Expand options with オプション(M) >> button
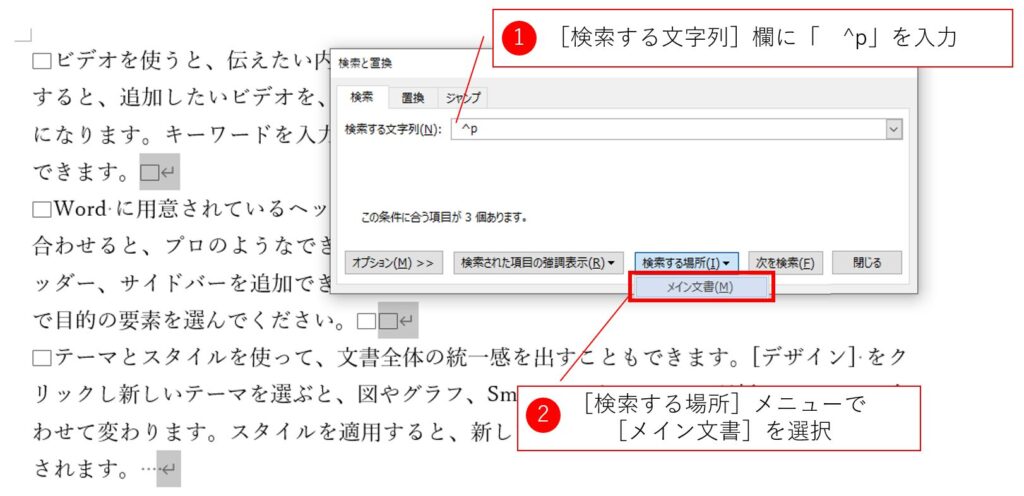Image resolution: width=1024 pixels, height=496 pixels. pyautogui.click(x=394, y=263)
